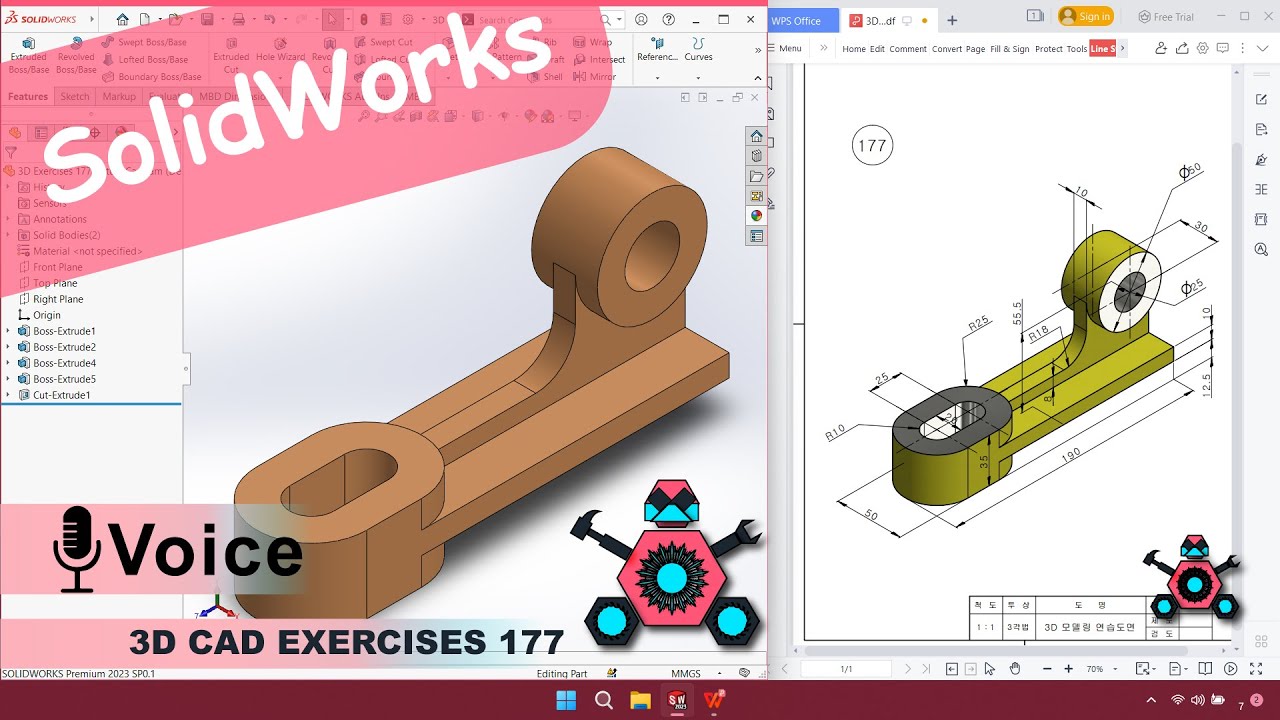
Task: Select the Front Plane tree item
Action: coord(50,267)
